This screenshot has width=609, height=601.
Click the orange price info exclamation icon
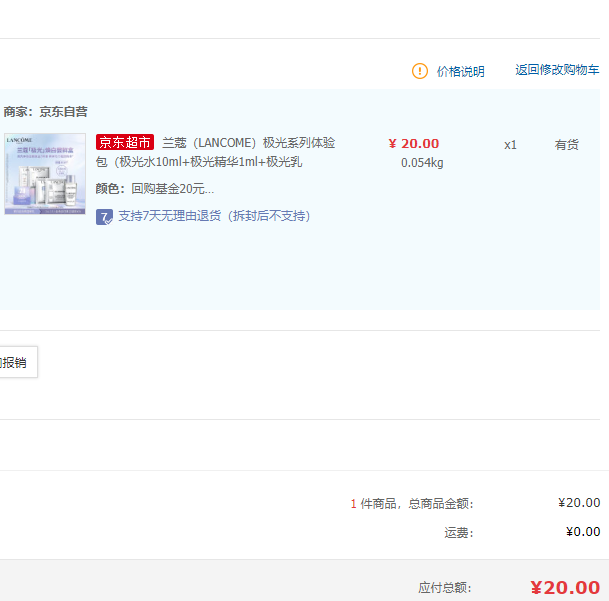(x=419, y=71)
